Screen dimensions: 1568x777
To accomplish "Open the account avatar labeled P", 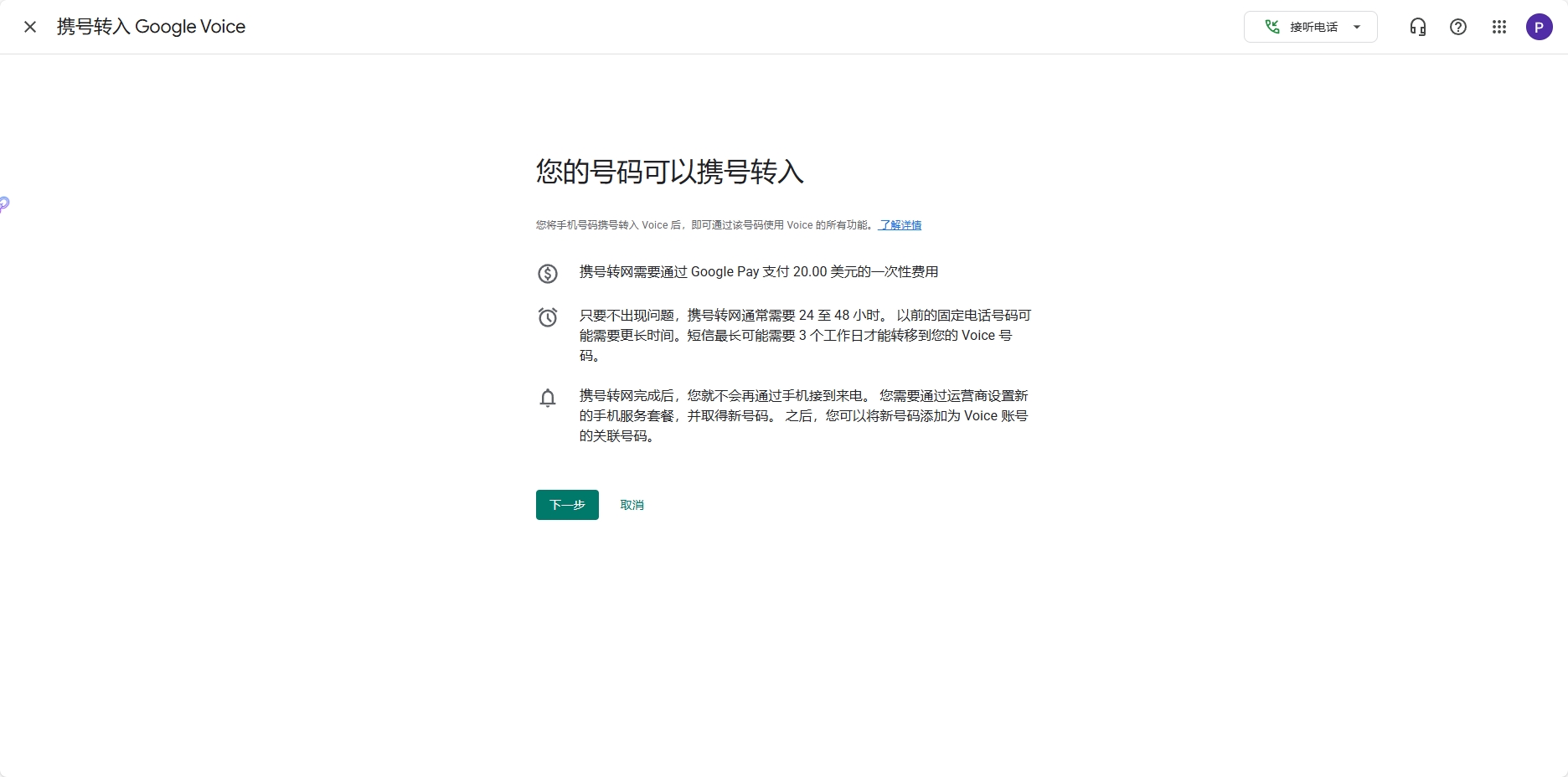I will coord(1540,27).
